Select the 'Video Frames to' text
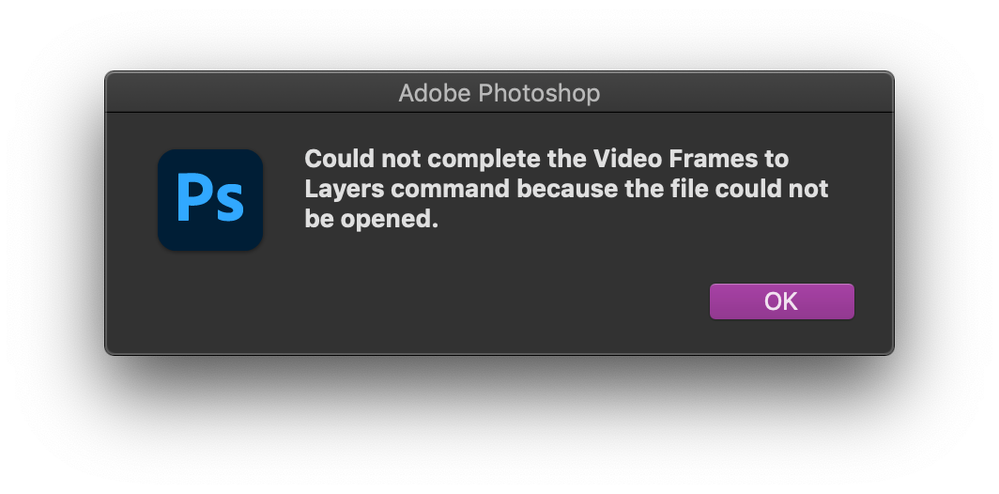Viewport: 999px width, 494px height. [x=691, y=158]
